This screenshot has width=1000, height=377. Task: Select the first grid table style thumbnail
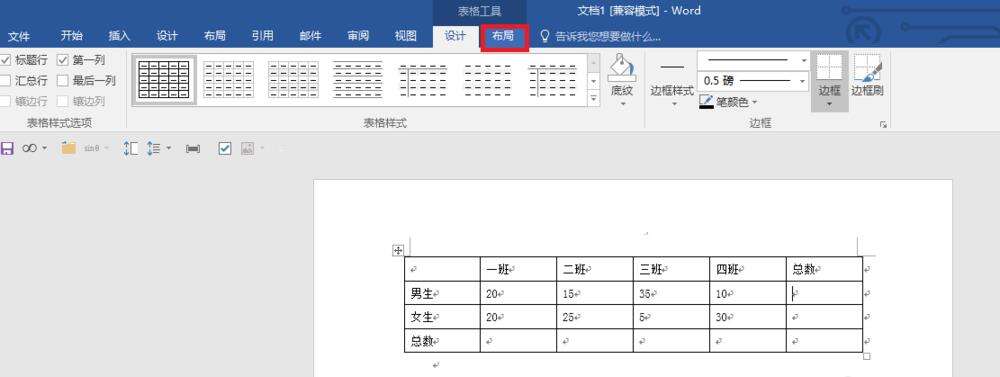tap(164, 80)
